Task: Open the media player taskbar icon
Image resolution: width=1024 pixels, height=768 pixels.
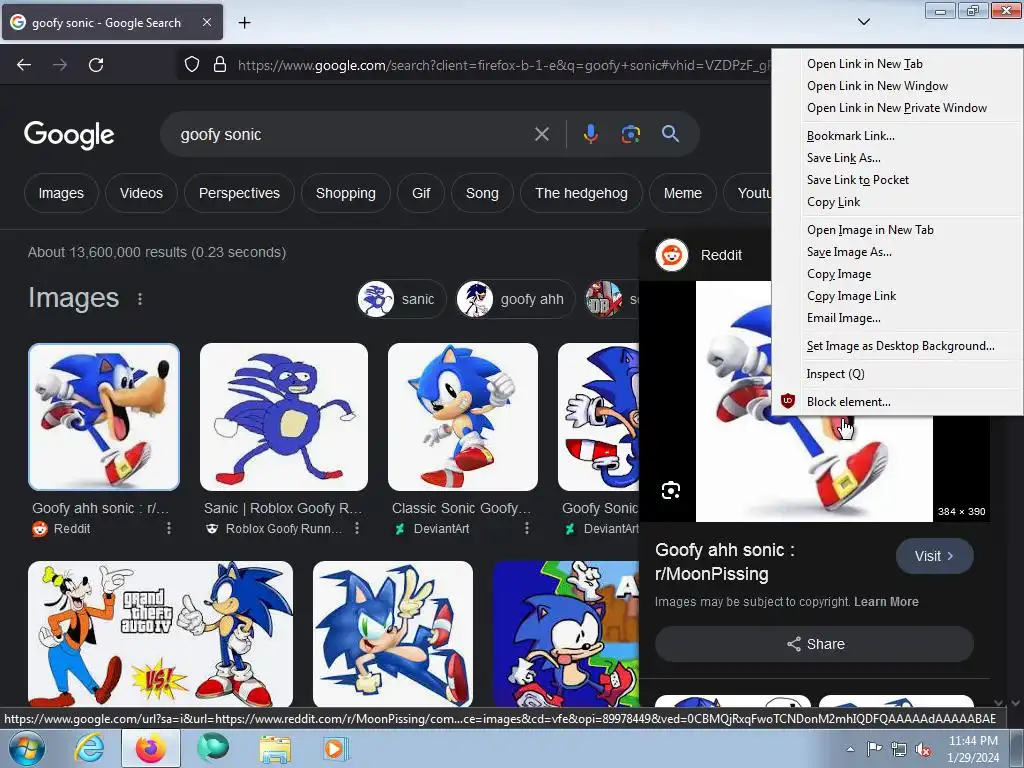Action: pyautogui.click(x=334, y=748)
